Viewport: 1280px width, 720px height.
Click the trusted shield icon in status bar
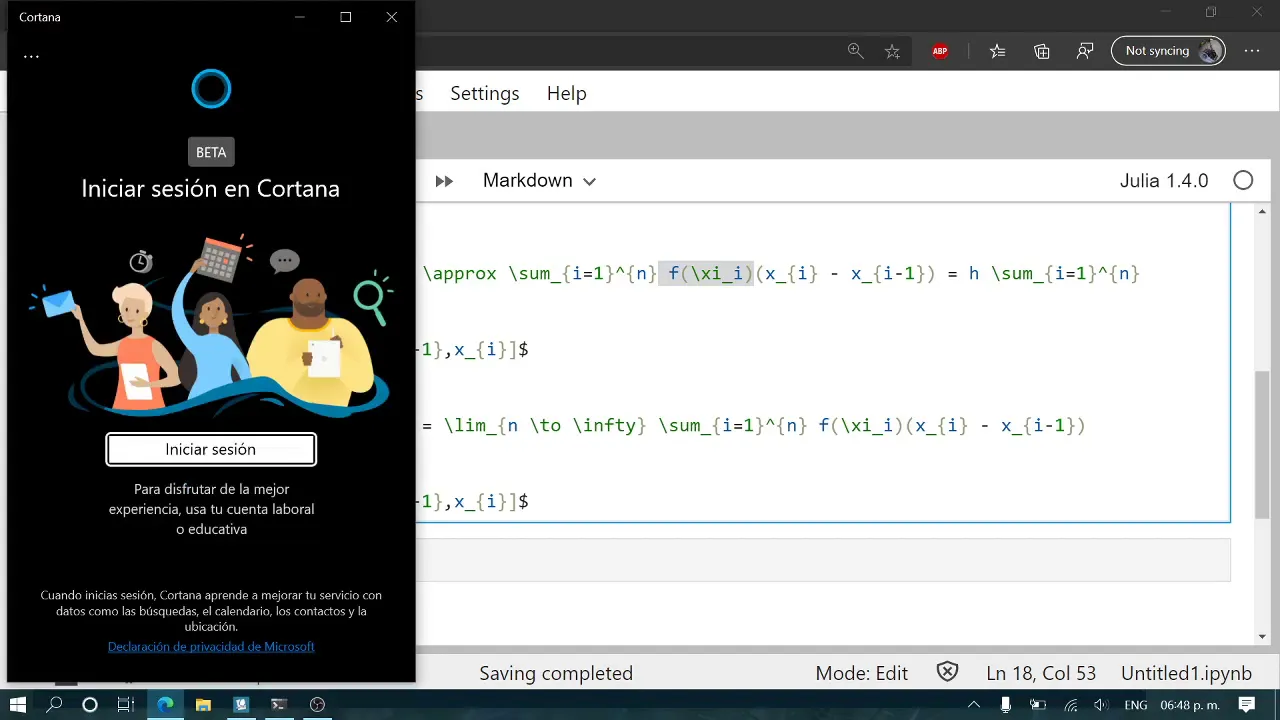click(x=947, y=673)
